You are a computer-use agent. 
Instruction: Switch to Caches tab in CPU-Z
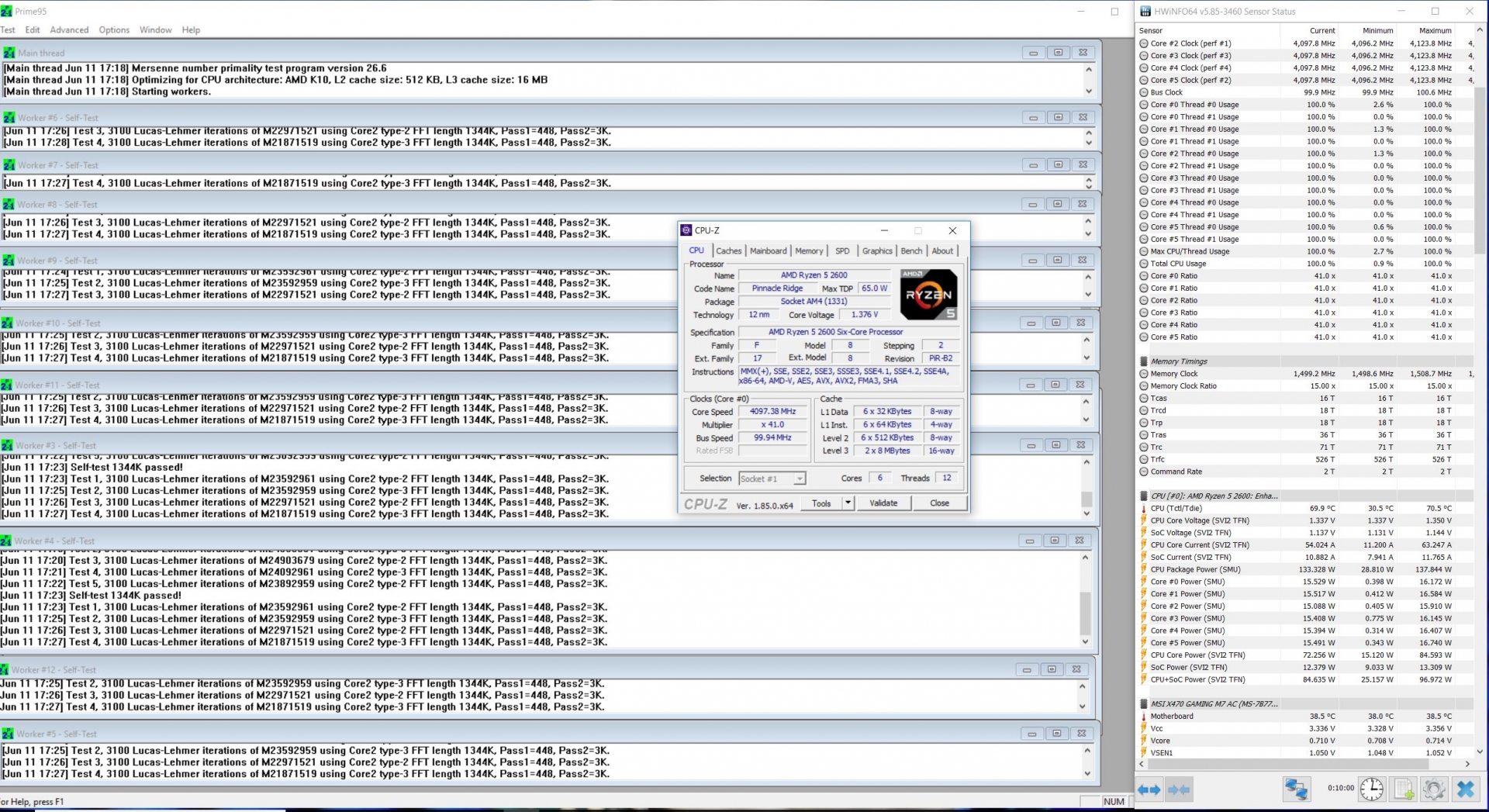(x=728, y=251)
